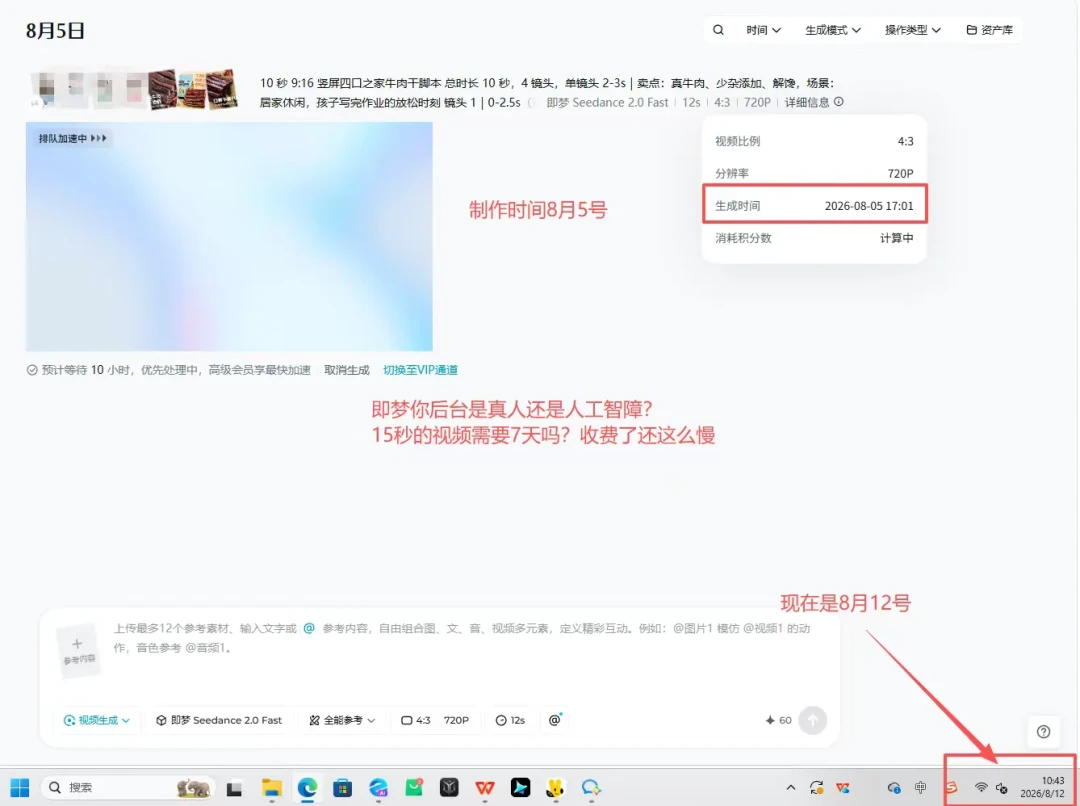Focus the prompt text input area

click(x=461, y=638)
